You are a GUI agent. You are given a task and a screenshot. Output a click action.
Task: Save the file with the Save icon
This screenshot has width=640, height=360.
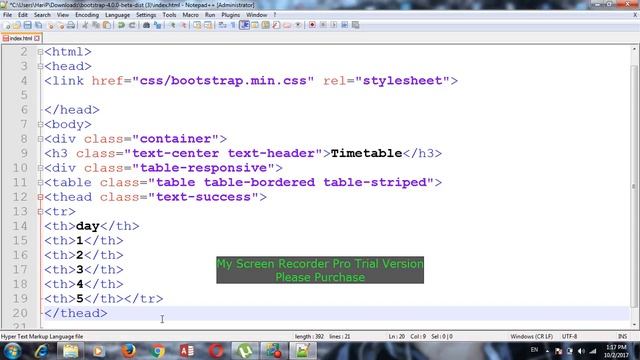[28, 25]
